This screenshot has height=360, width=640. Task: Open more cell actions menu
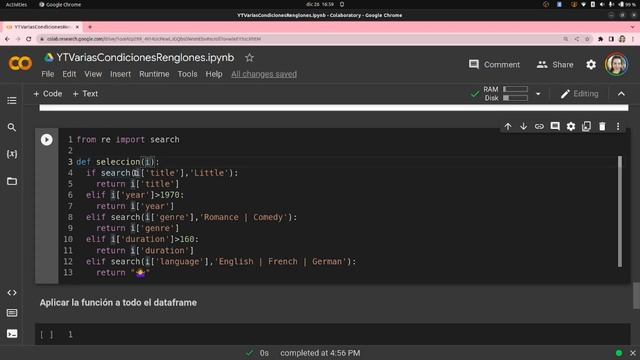coord(618,127)
